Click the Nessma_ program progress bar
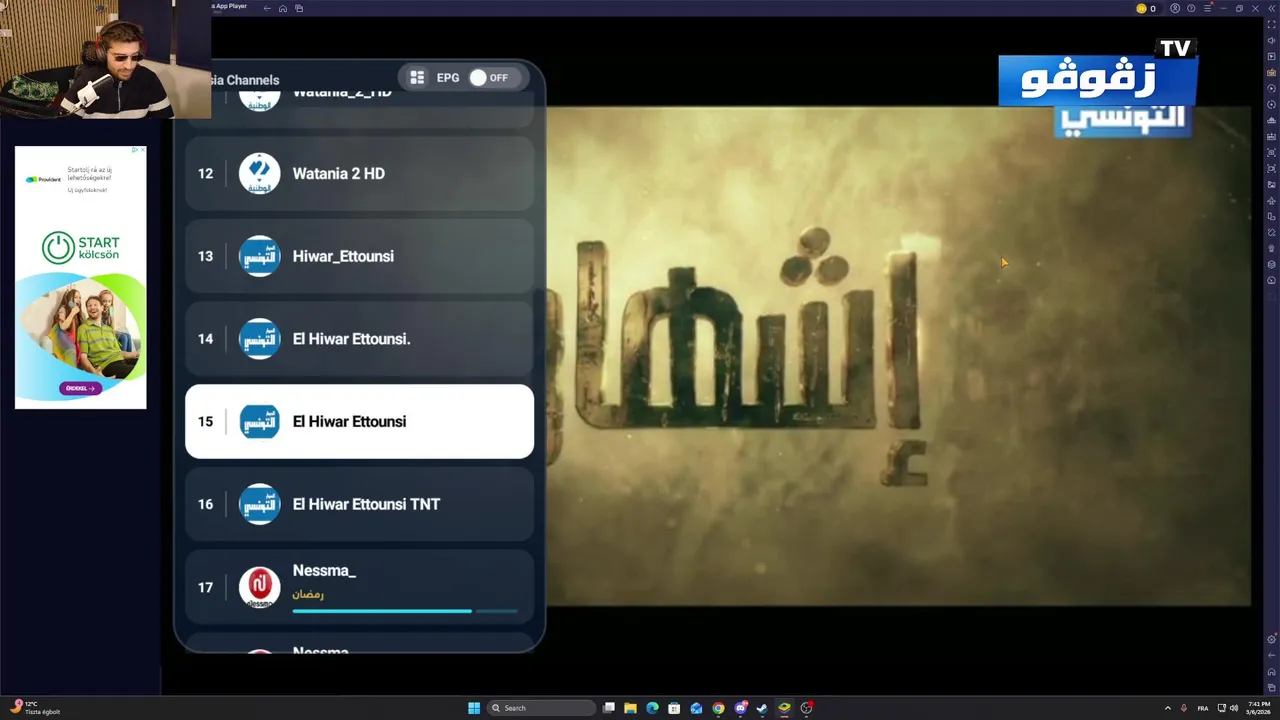 pyautogui.click(x=405, y=610)
